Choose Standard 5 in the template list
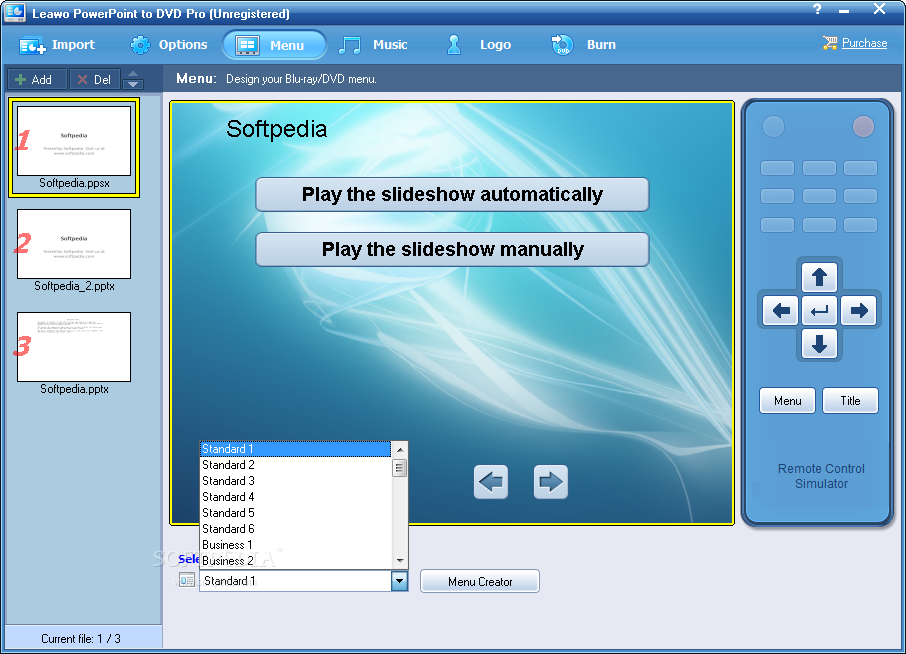Image resolution: width=906 pixels, height=654 pixels. pos(295,513)
